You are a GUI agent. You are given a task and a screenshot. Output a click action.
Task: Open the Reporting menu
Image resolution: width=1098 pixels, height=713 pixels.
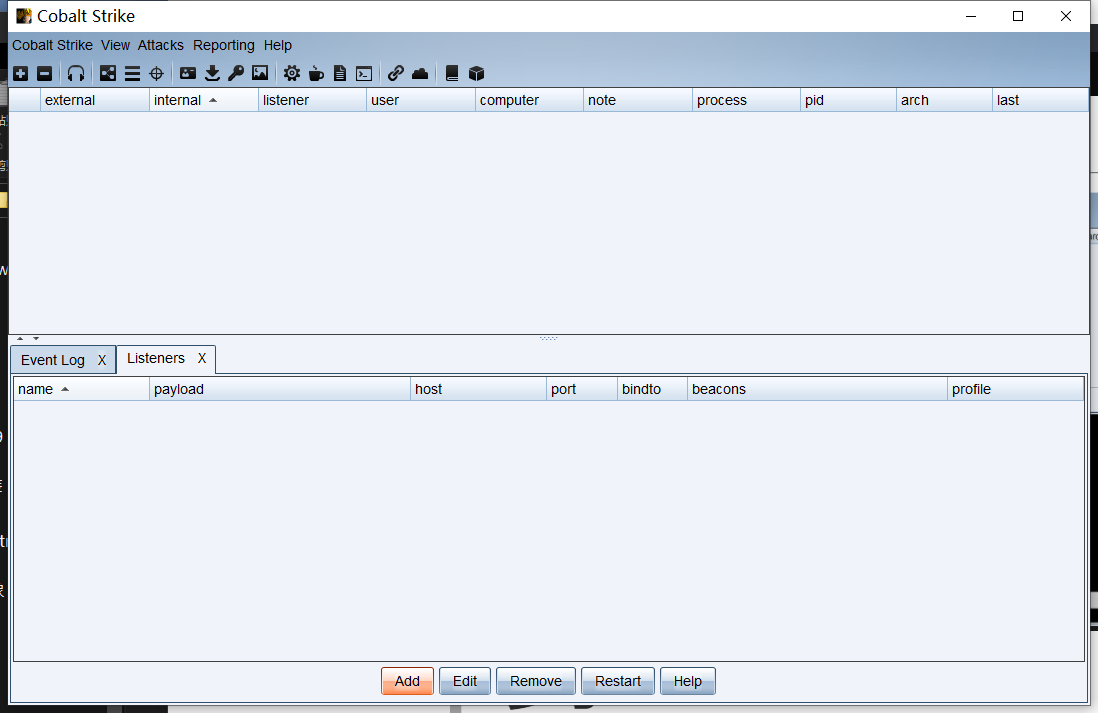[224, 45]
